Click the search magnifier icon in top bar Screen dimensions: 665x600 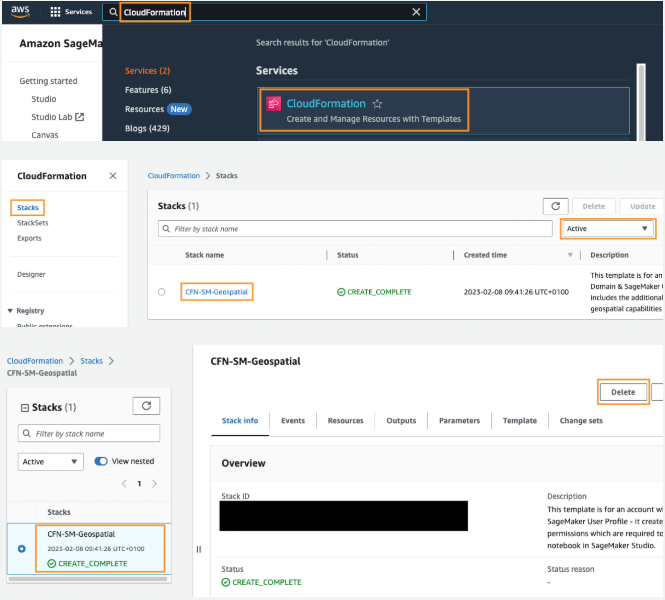113,12
